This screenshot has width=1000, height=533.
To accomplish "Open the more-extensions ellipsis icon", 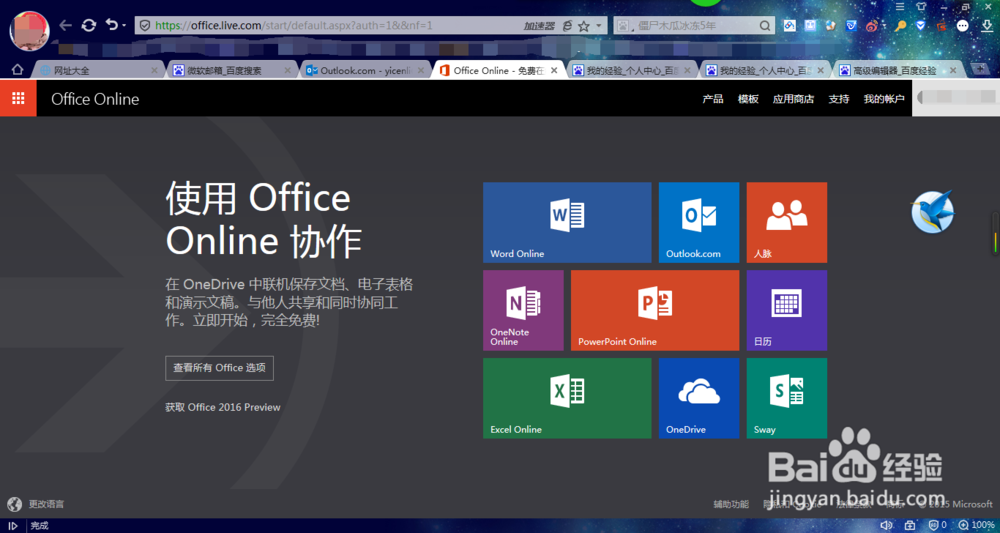I will click(x=963, y=26).
